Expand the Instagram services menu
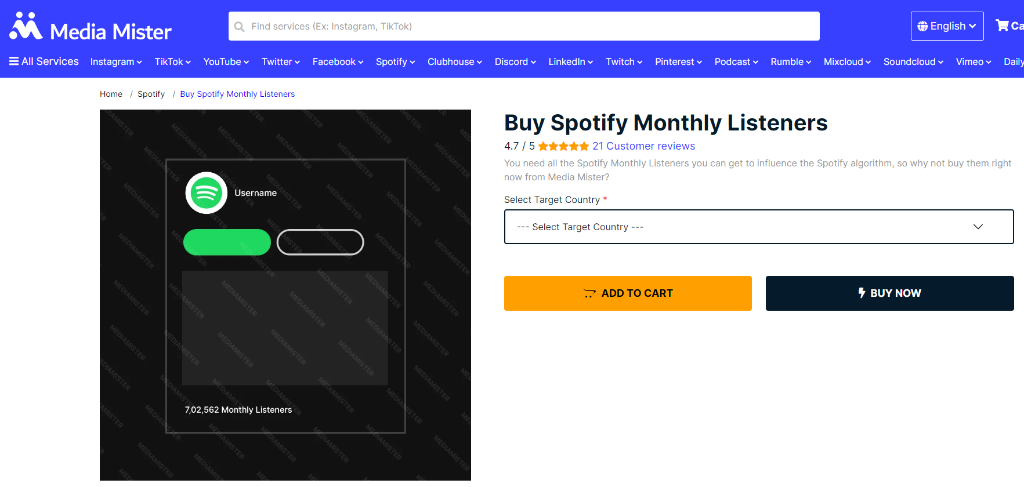 (116, 61)
